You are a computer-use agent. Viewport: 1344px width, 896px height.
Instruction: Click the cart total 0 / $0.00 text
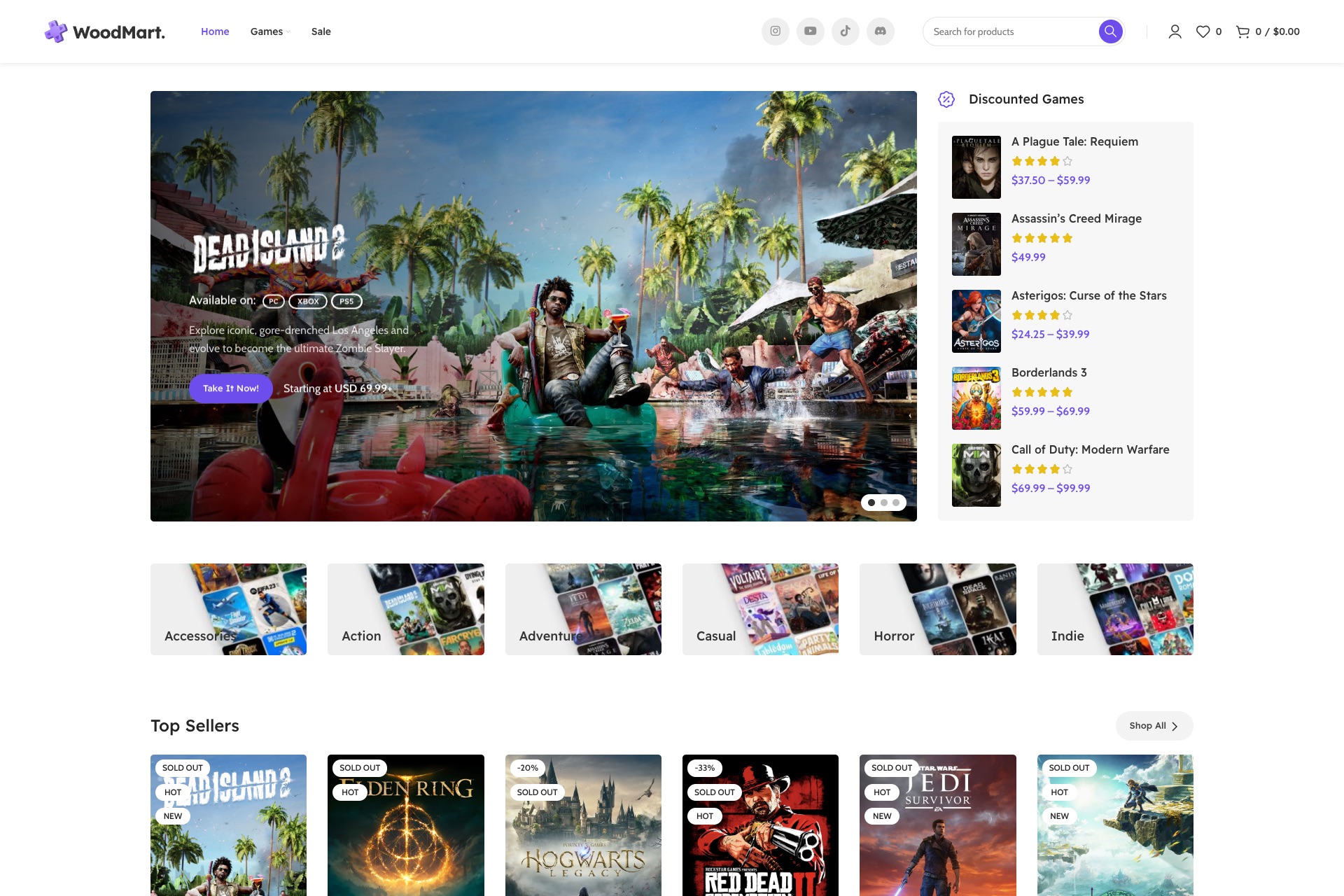(x=1277, y=31)
